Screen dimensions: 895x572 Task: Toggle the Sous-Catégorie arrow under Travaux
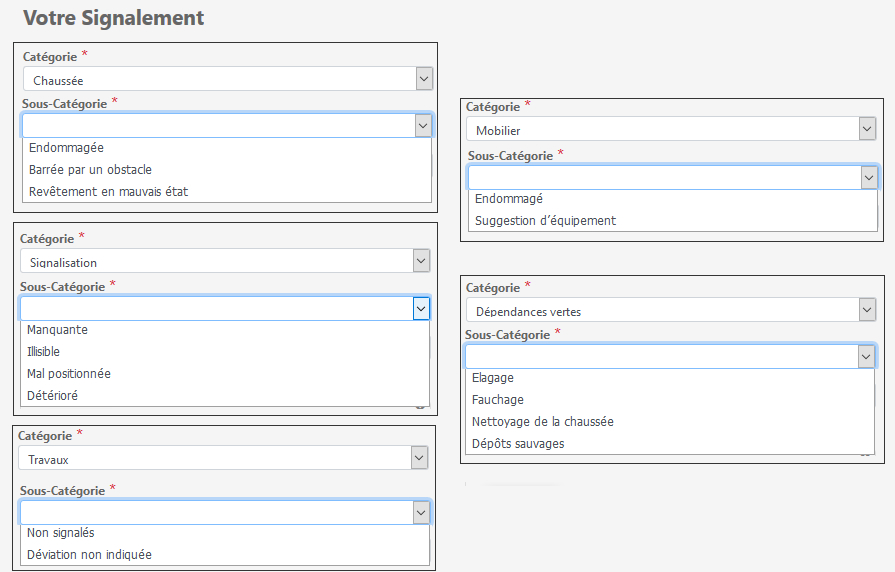[x=421, y=513]
